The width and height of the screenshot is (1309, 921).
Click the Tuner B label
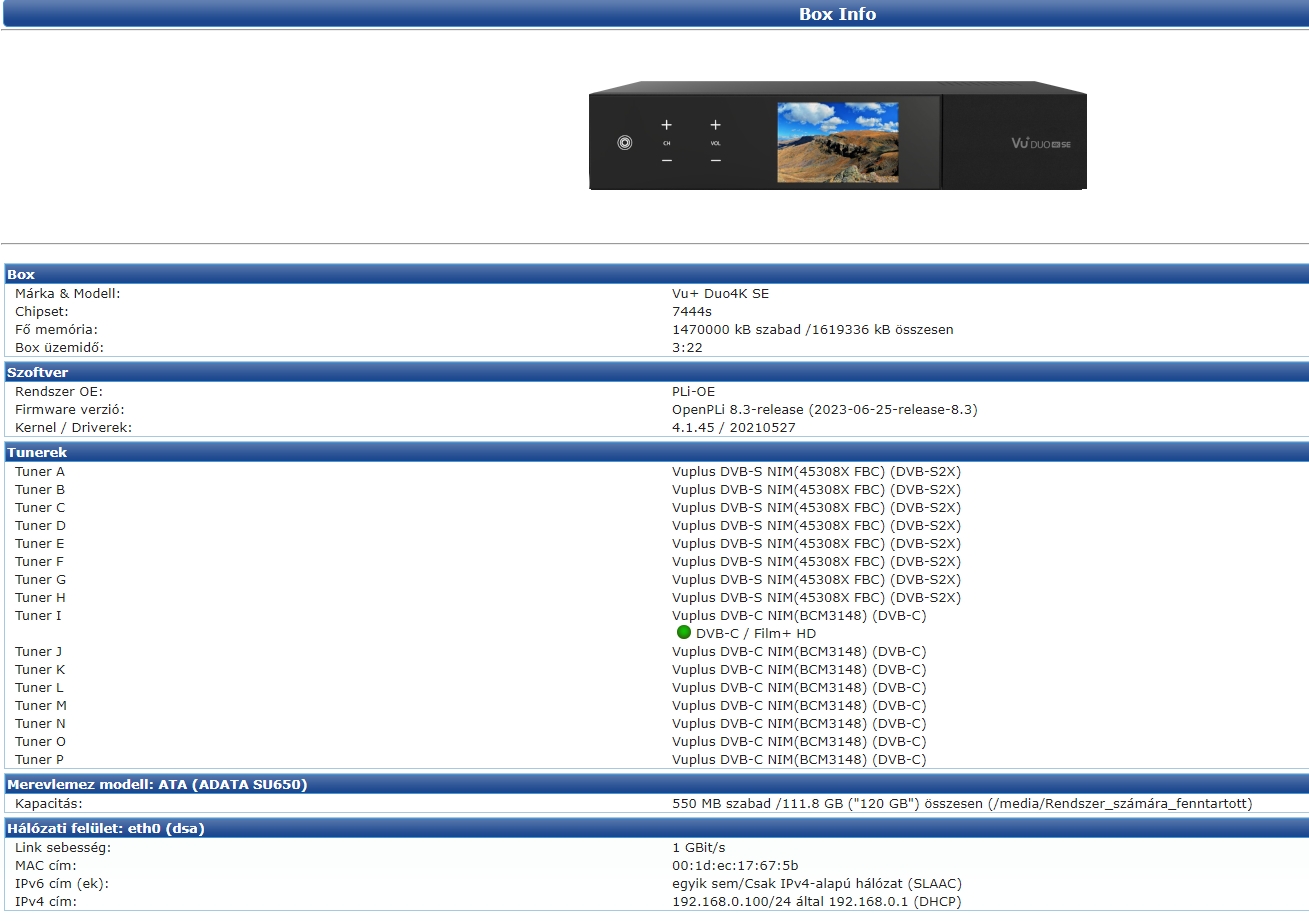point(40,490)
